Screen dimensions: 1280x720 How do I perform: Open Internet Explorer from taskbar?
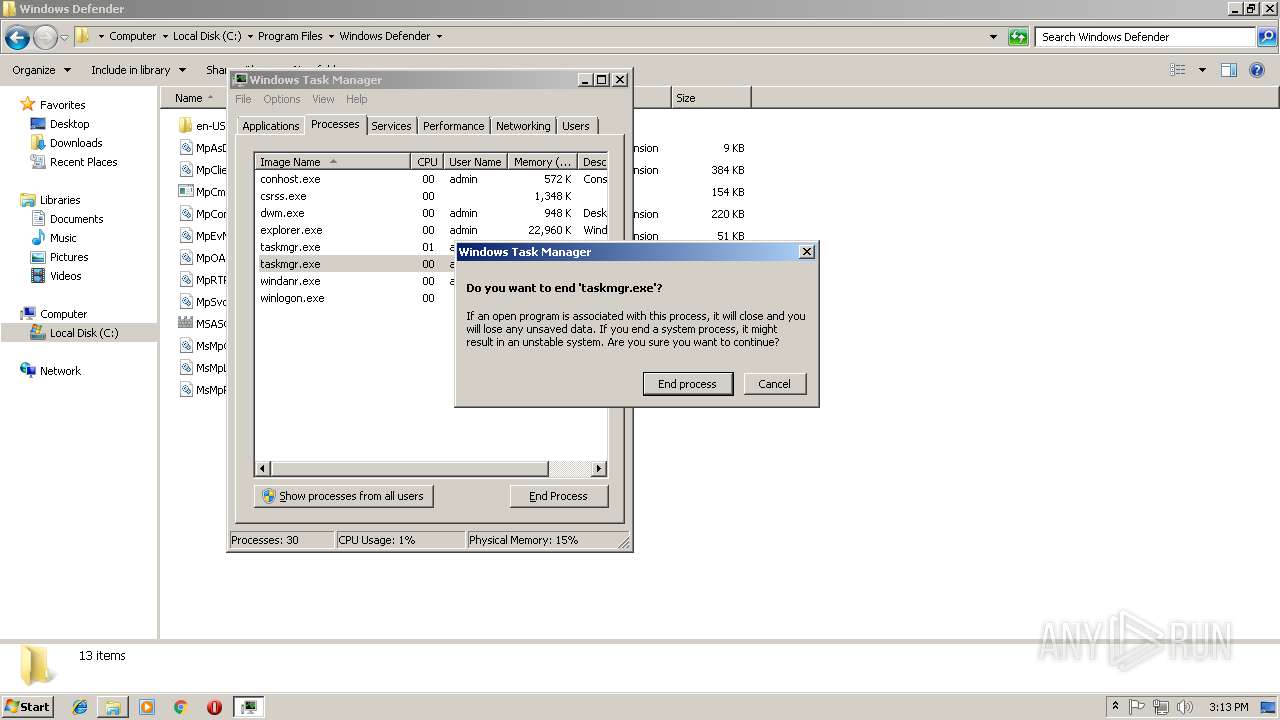[x=80, y=707]
